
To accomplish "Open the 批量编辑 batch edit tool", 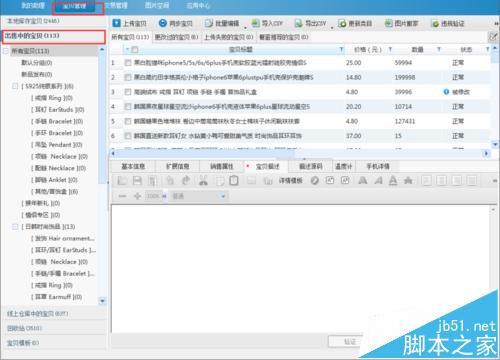I will pos(222,23).
